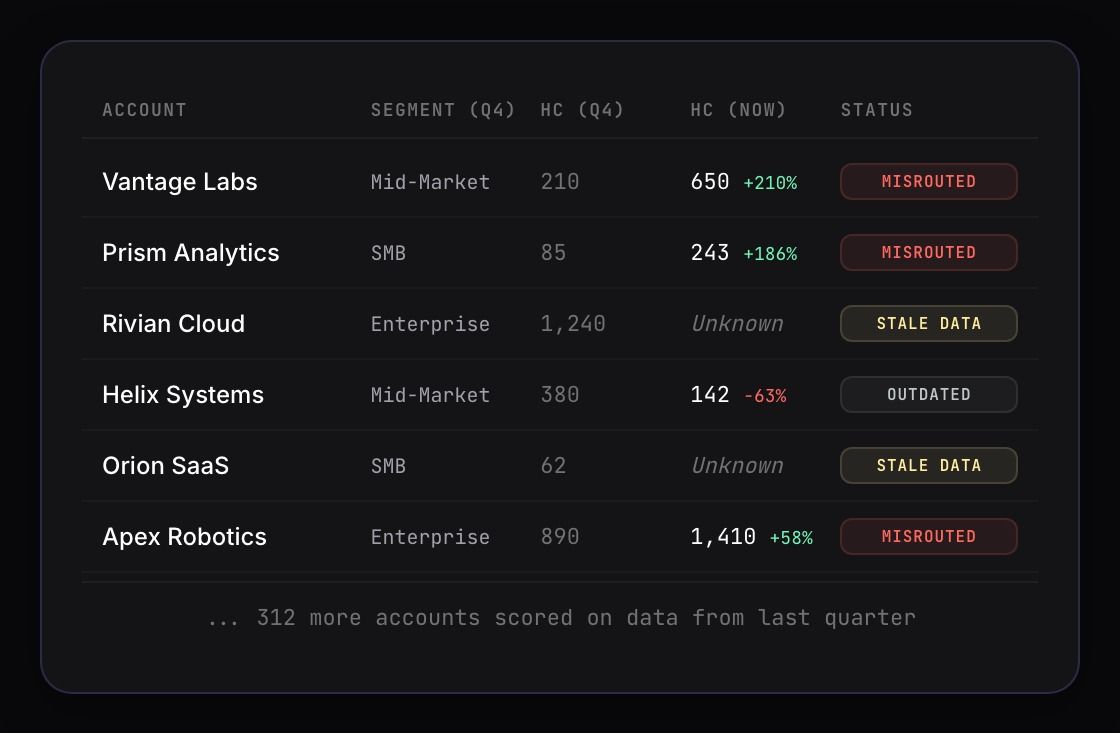Select the Prism Analytics account name

(191, 253)
